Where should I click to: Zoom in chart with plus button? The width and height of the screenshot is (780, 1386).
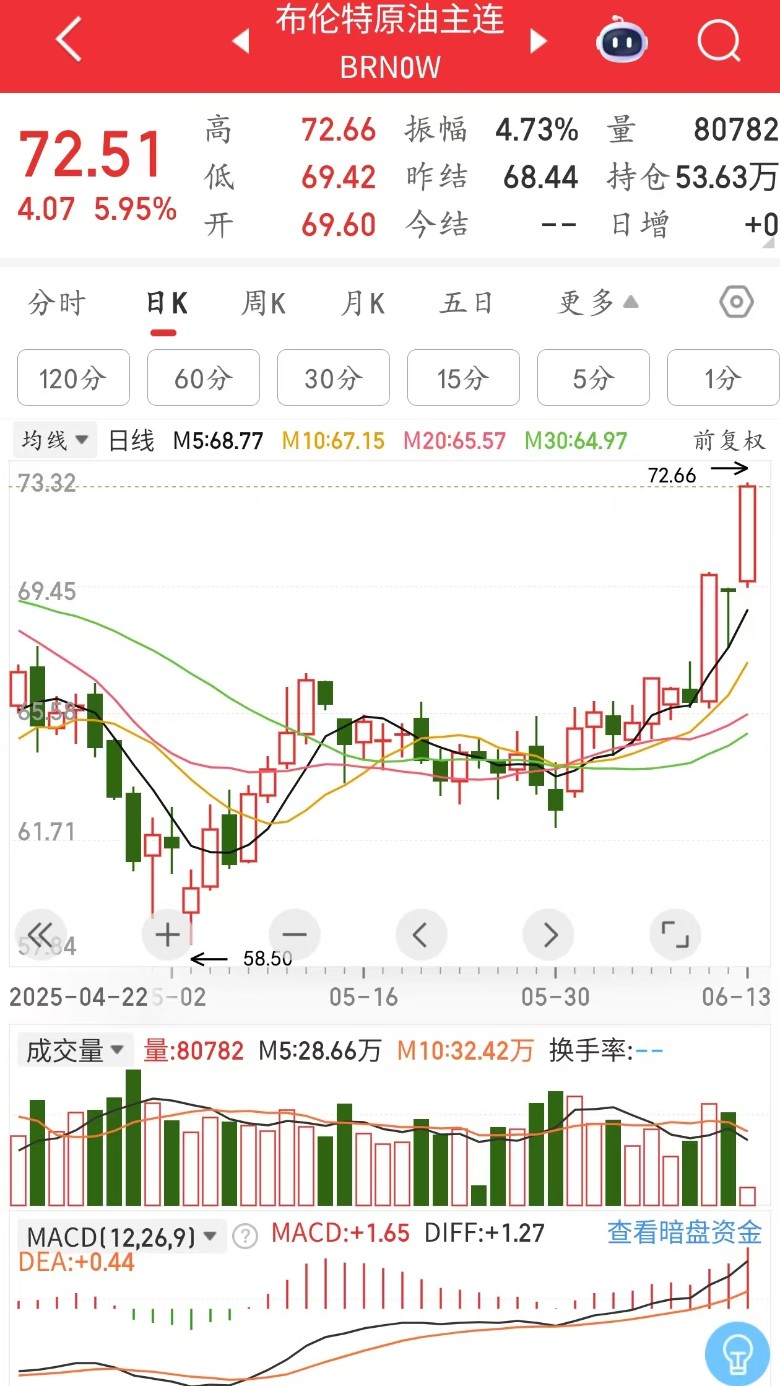(x=167, y=935)
